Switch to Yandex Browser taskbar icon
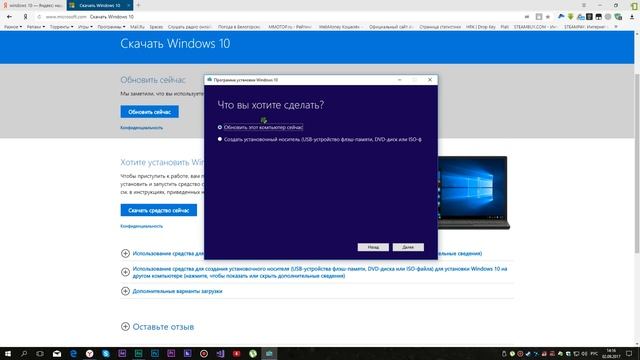The height and width of the screenshot is (360, 640). tap(89, 353)
